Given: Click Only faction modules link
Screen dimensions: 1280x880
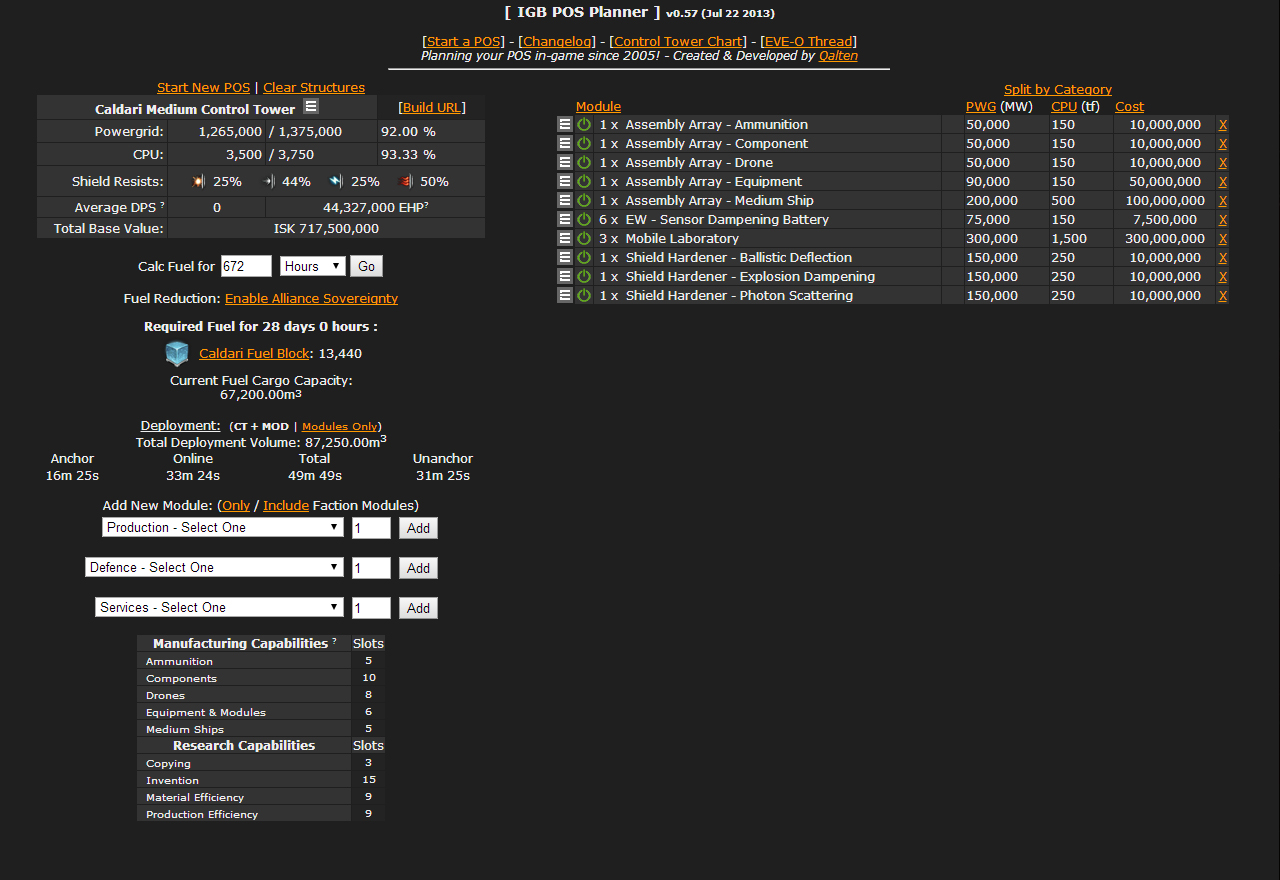Looking at the screenshot, I should 236,506.
